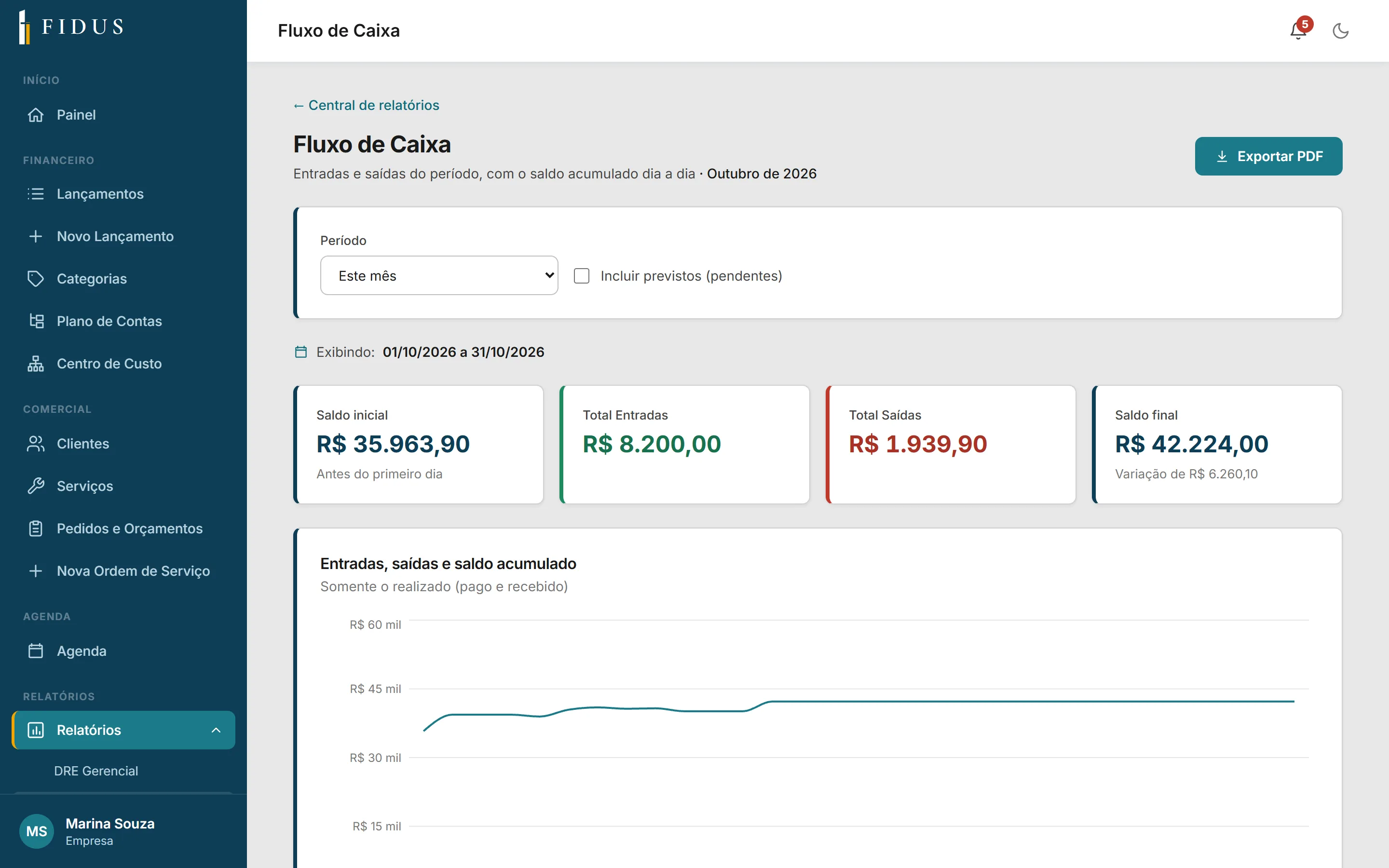Click the Outubro de 2026 label

point(762,174)
